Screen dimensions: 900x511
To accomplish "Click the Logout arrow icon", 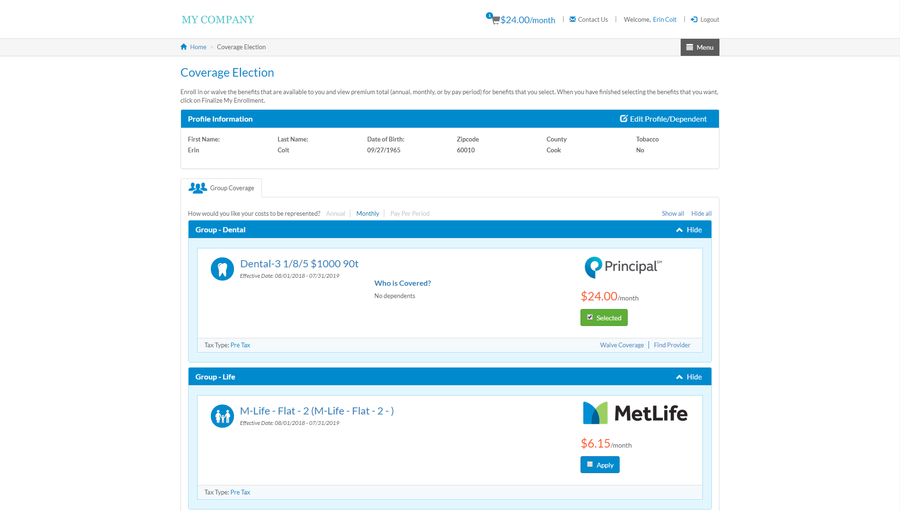I will [694, 19].
